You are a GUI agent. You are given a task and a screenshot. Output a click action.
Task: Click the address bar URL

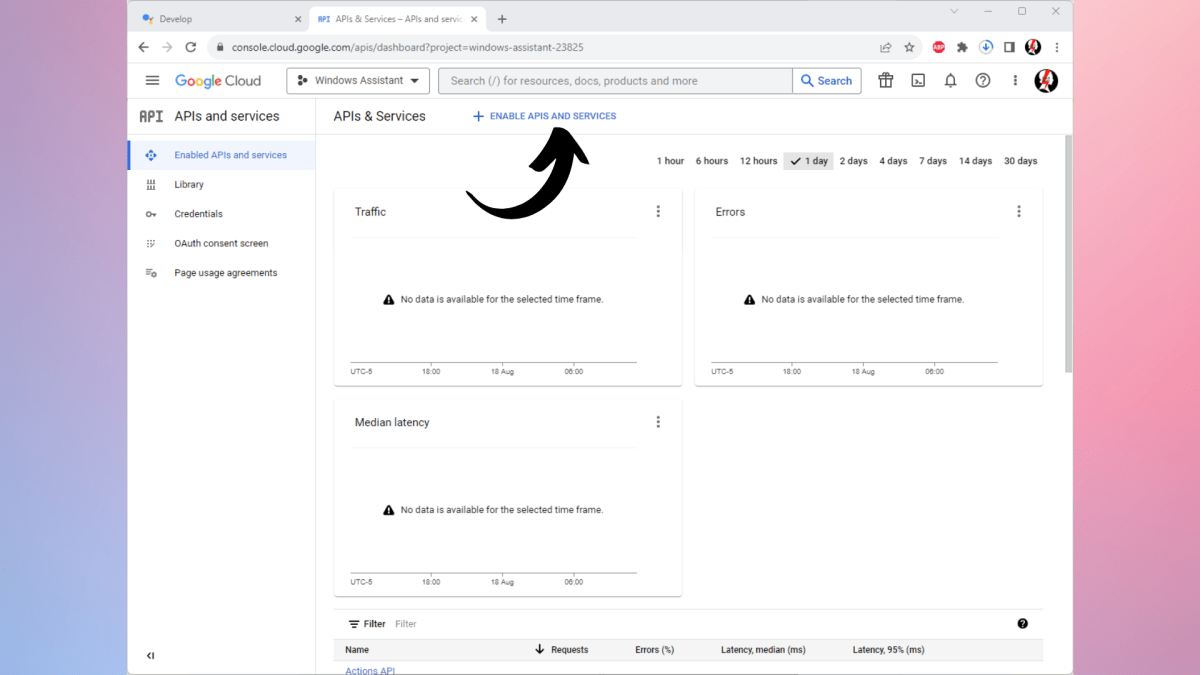(407, 47)
